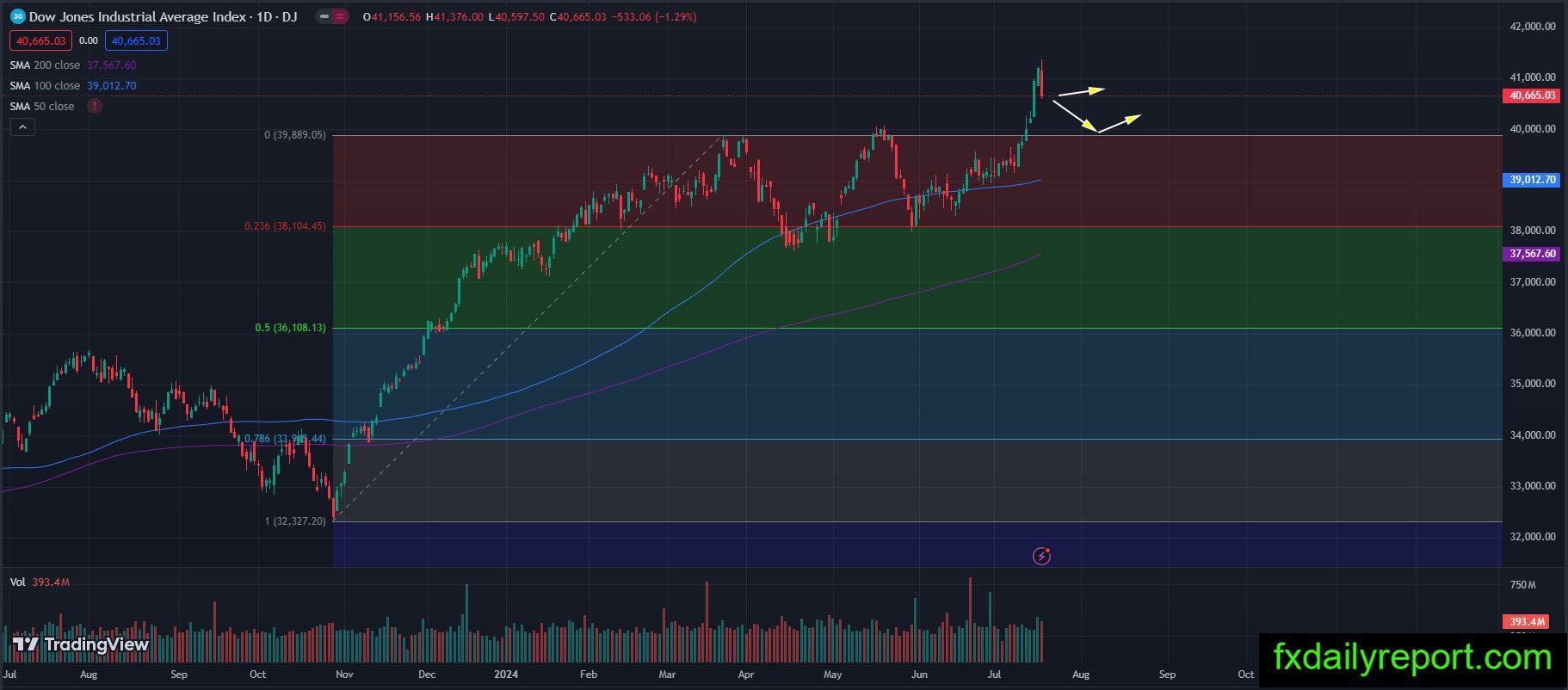Click the 2024 label on the time axis

point(506,675)
